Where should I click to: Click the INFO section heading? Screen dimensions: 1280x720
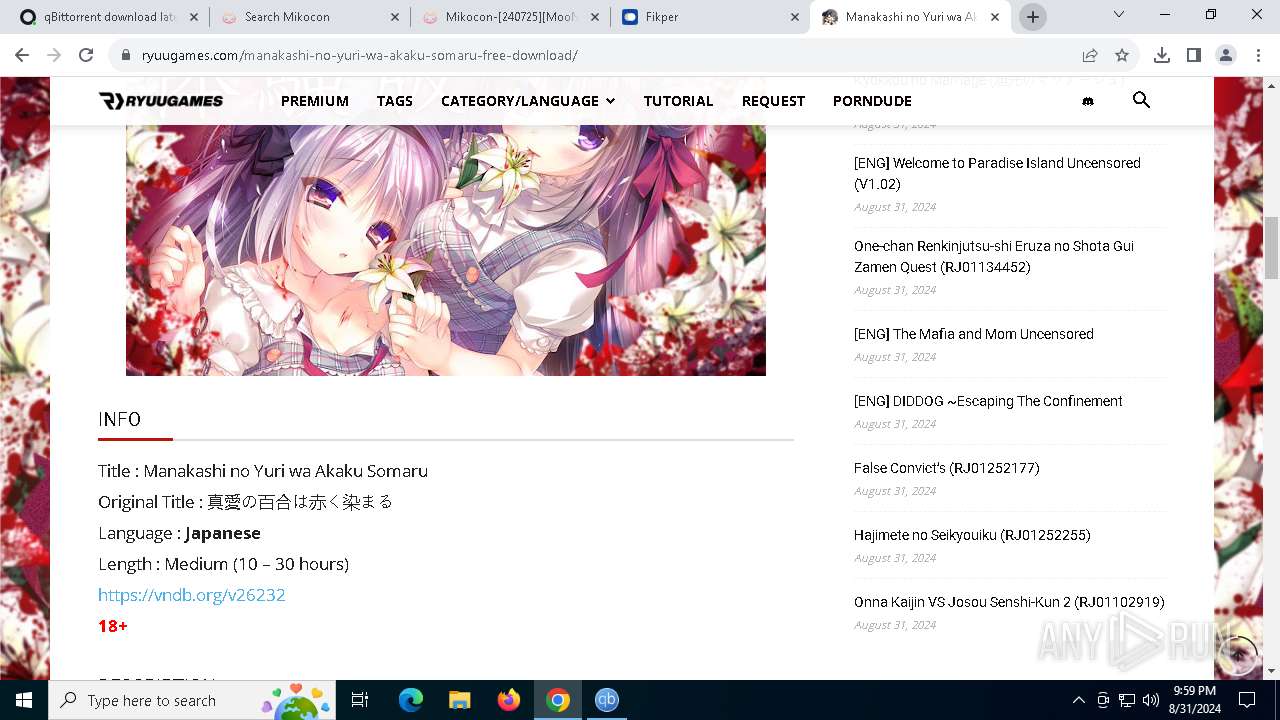(119, 419)
